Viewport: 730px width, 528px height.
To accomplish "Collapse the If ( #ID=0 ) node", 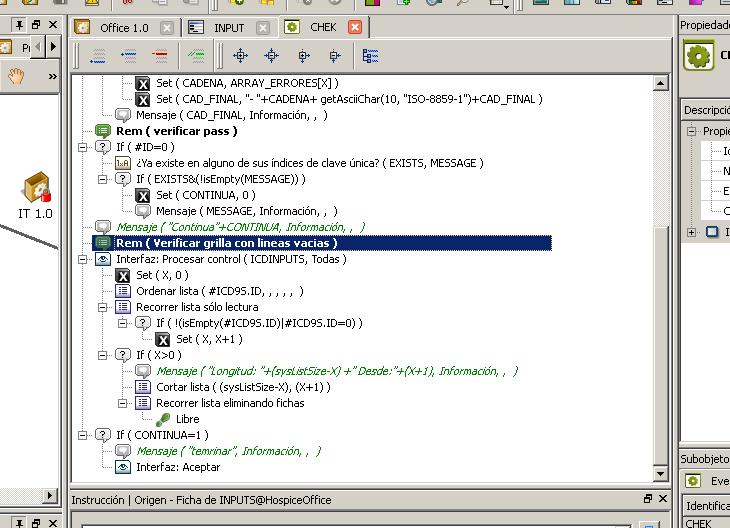I will [82, 148].
